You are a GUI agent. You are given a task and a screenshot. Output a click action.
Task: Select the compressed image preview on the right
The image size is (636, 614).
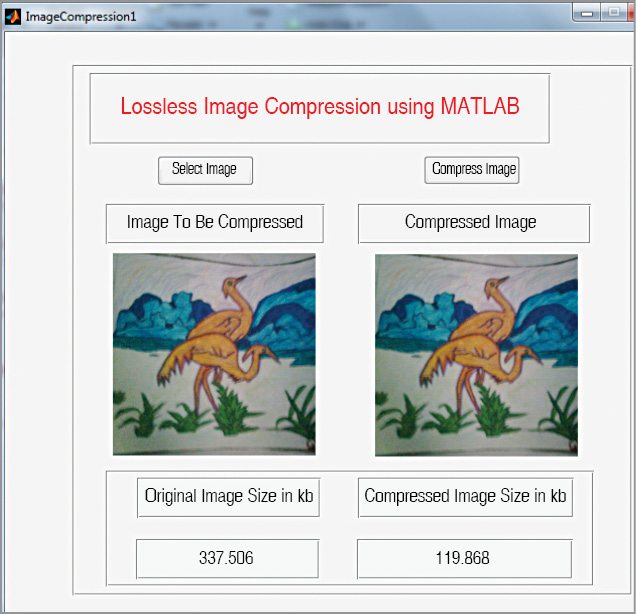coord(476,354)
